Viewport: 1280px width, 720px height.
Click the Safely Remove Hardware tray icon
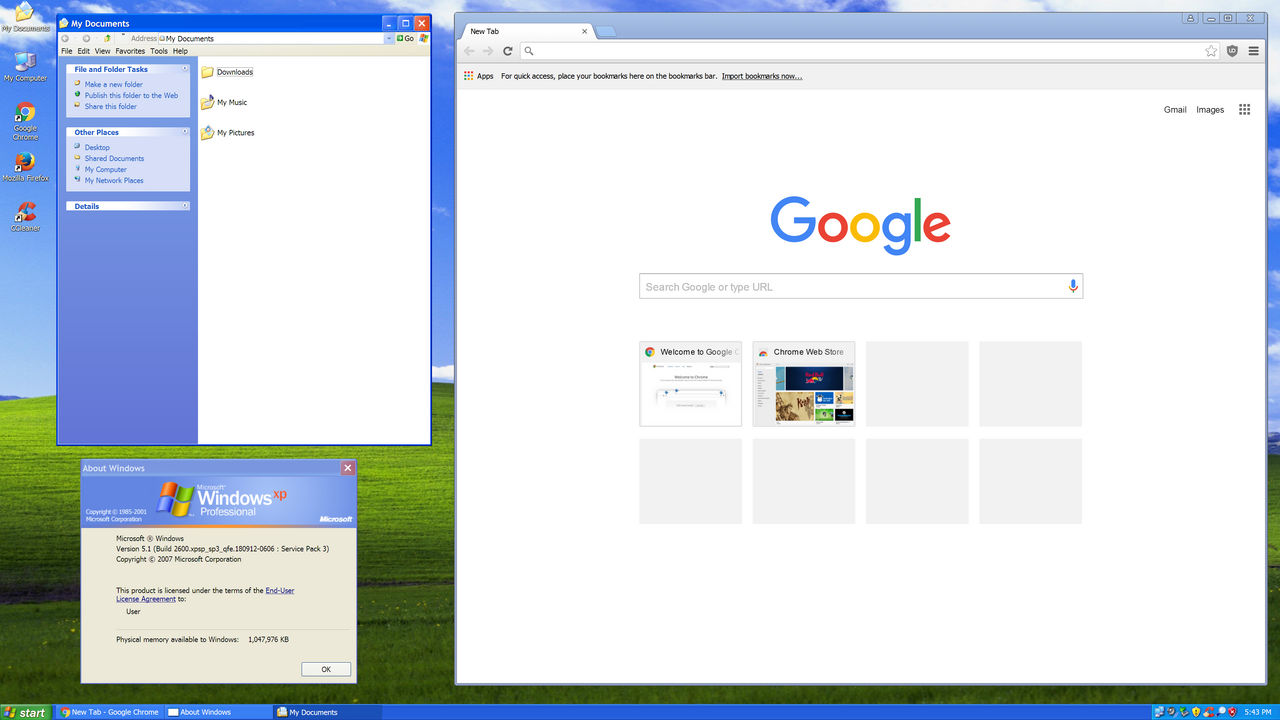1184,712
